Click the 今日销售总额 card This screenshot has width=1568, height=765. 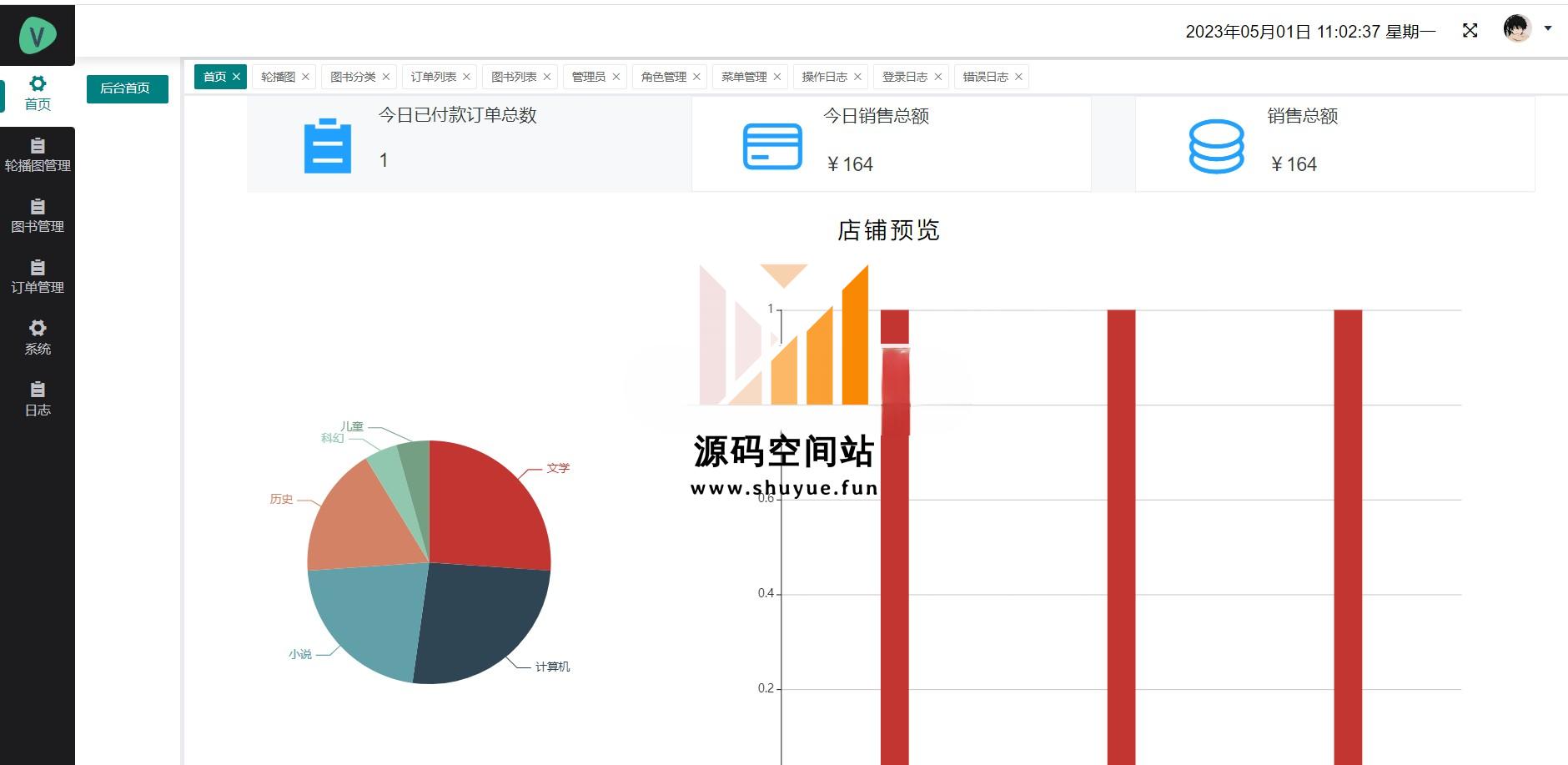891,143
